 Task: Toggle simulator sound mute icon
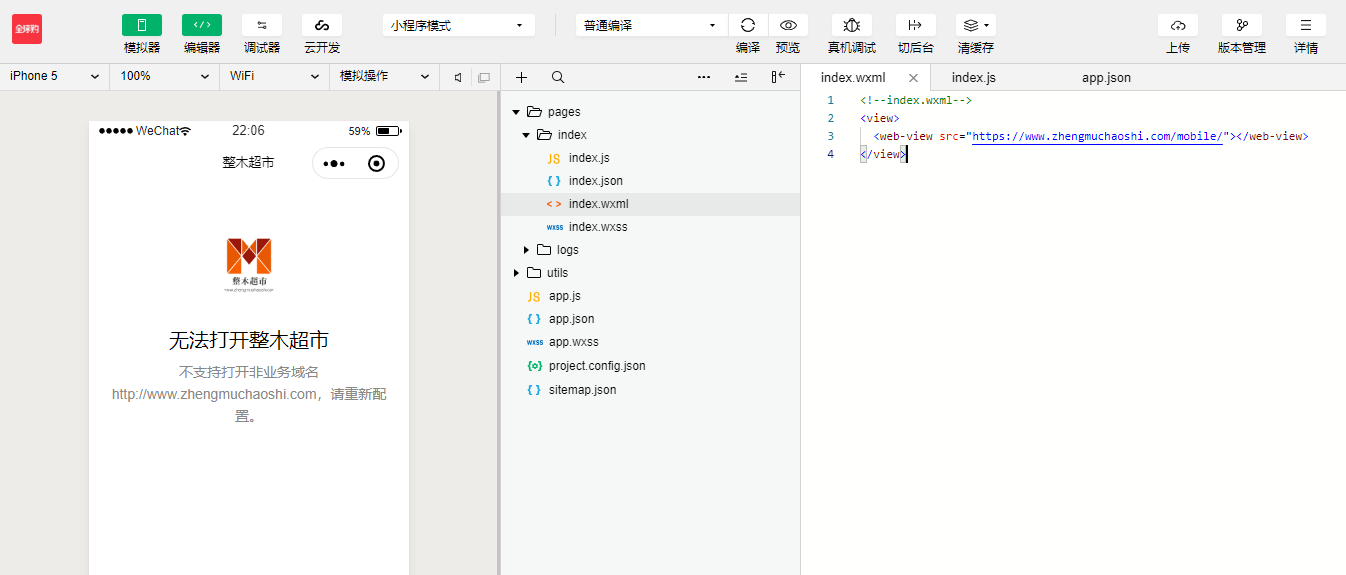click(457, 77)
